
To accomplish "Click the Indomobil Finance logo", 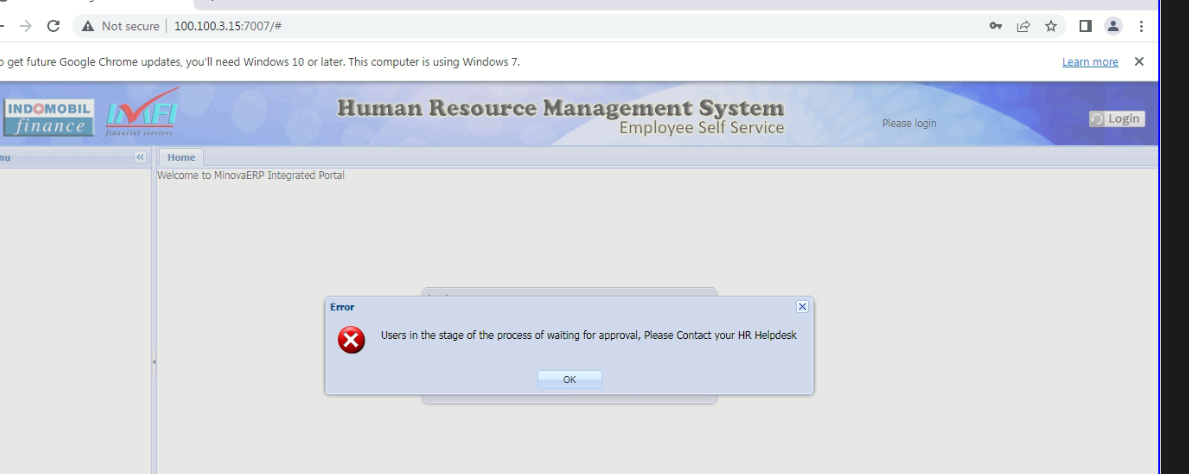I will (x=49, y=117).
